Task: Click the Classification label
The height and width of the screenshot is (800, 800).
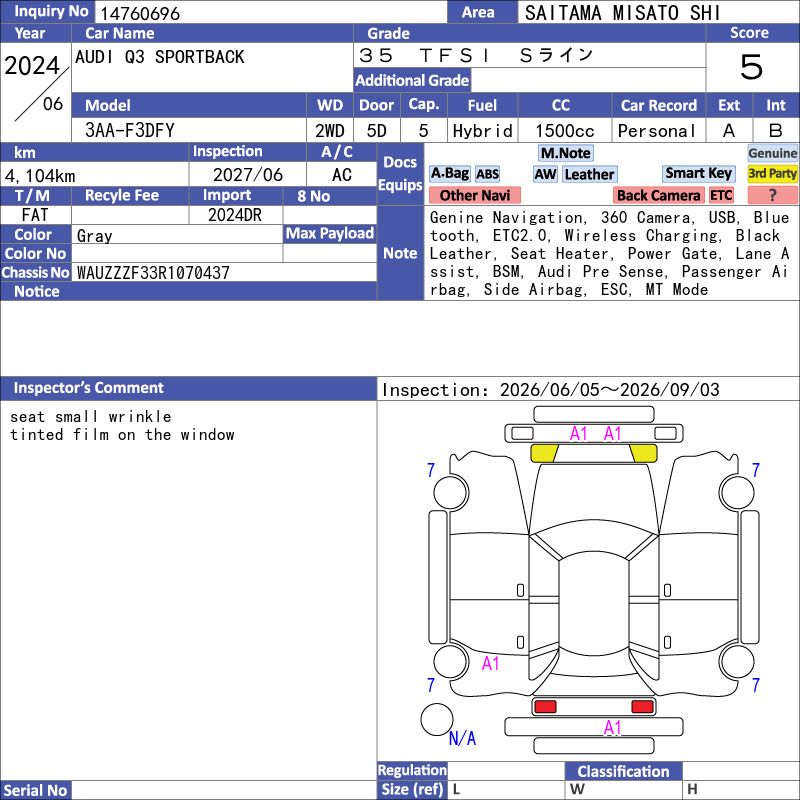Action: click(623, 771)
